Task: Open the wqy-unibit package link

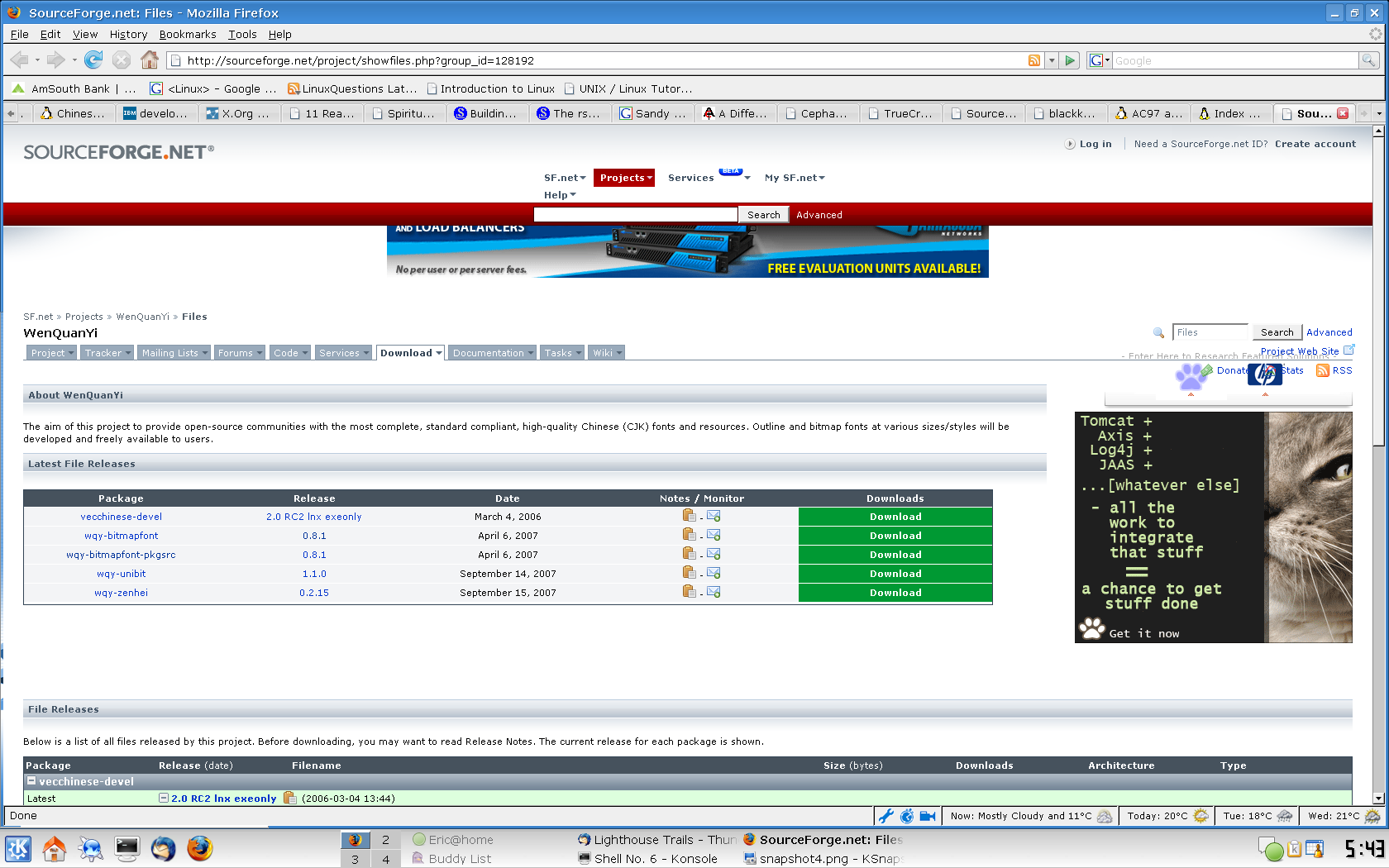Action: [x=121, y=574]
